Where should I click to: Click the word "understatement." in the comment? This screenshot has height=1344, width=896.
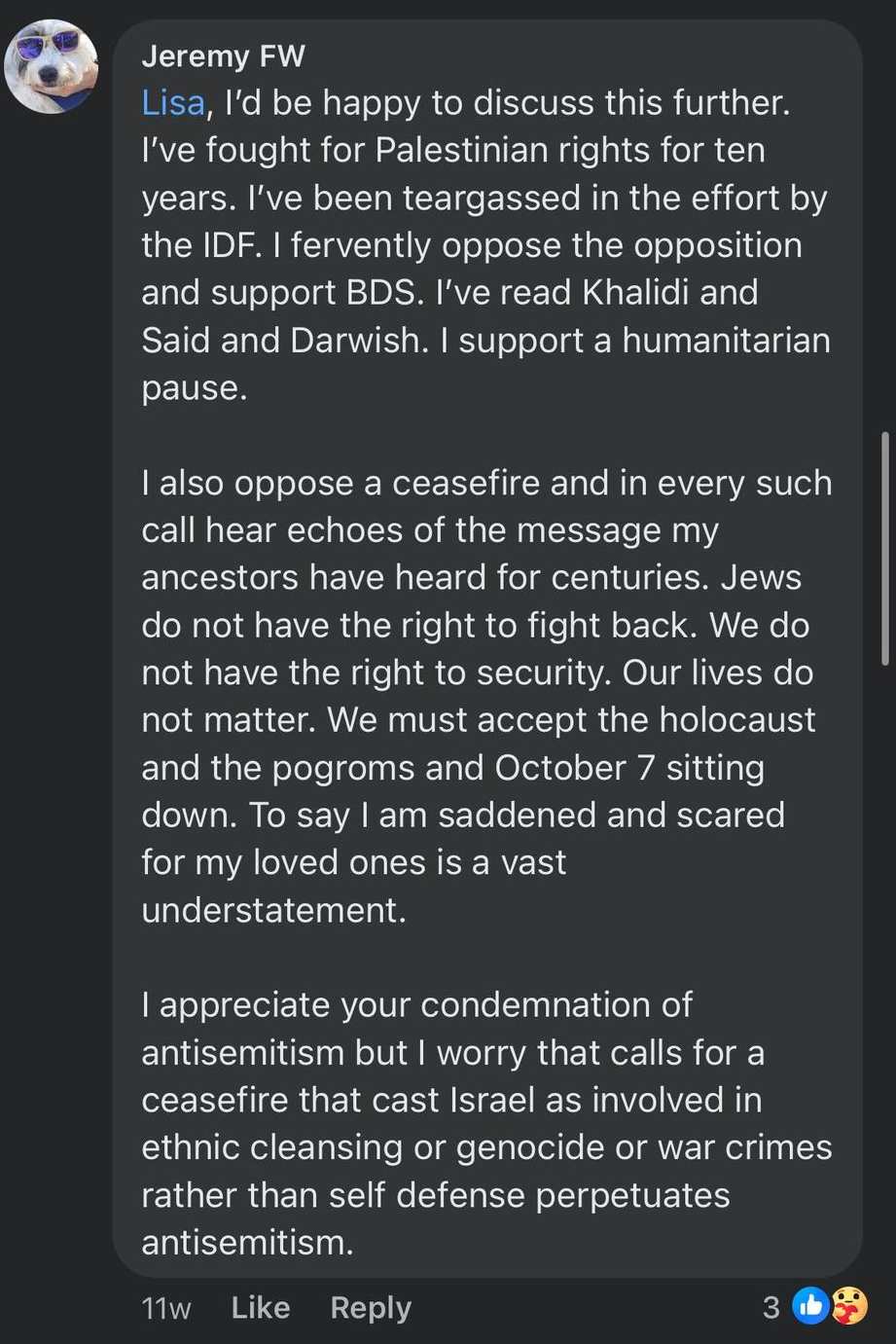[x=273, y=910]
